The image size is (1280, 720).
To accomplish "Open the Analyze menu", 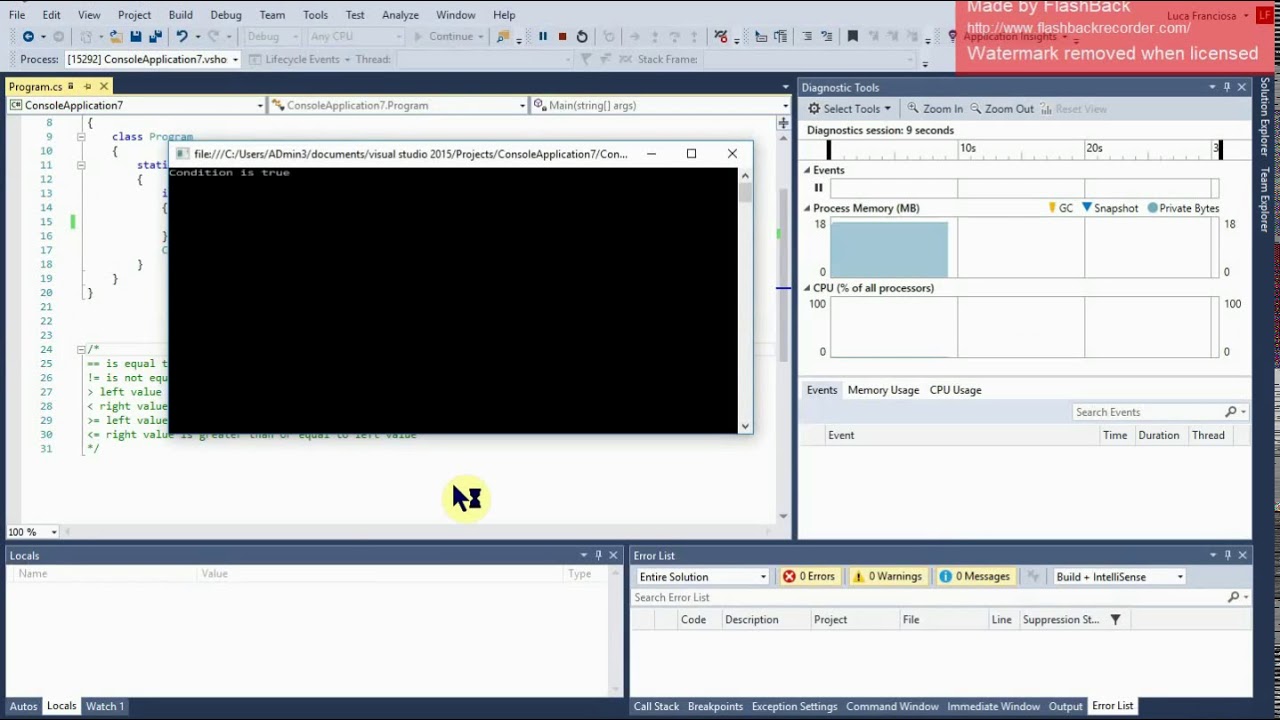I will tap(400, 15).
